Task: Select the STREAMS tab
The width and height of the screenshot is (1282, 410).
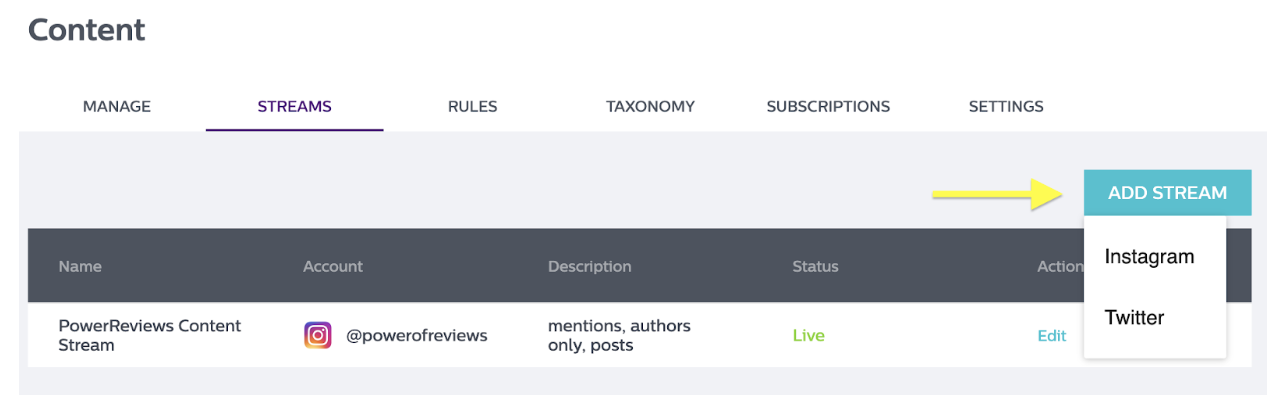Action: click(295, 106)
